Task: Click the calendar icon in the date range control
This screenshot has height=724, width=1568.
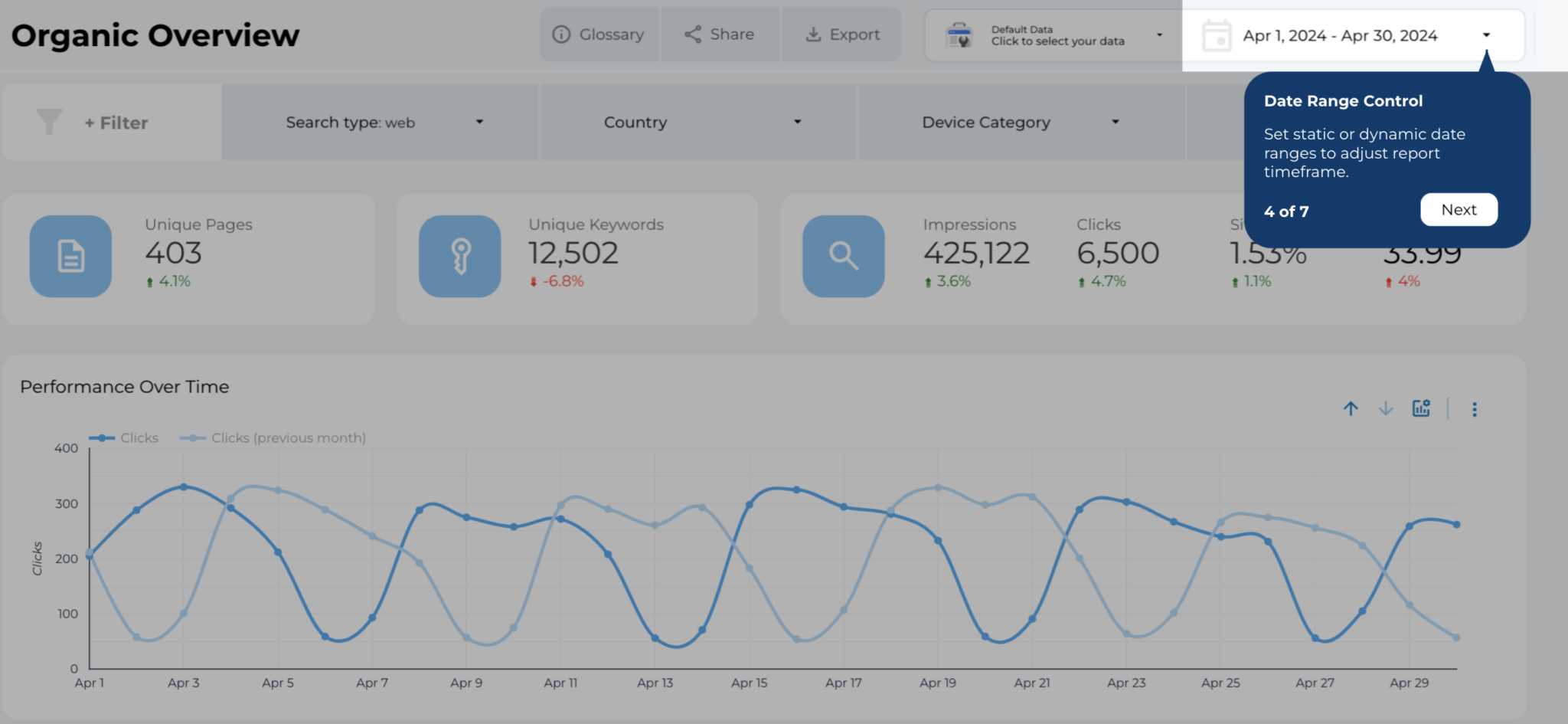Action: [x=1217, y=34]
